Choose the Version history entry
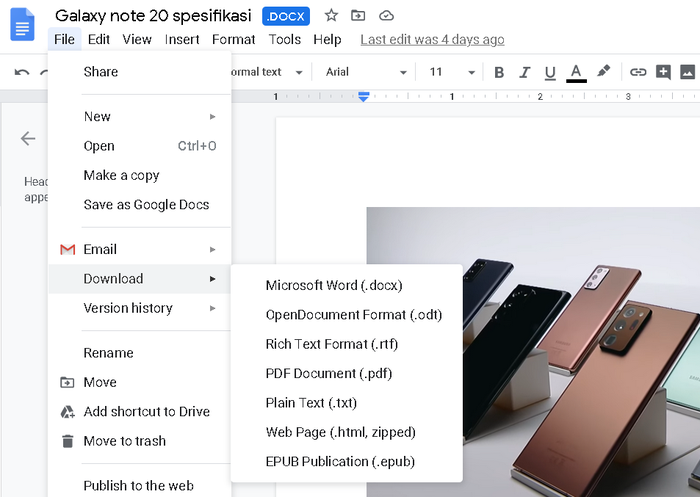Image resolution: width=700 pixels, height=497 pixels. click(x=140, y=309)
